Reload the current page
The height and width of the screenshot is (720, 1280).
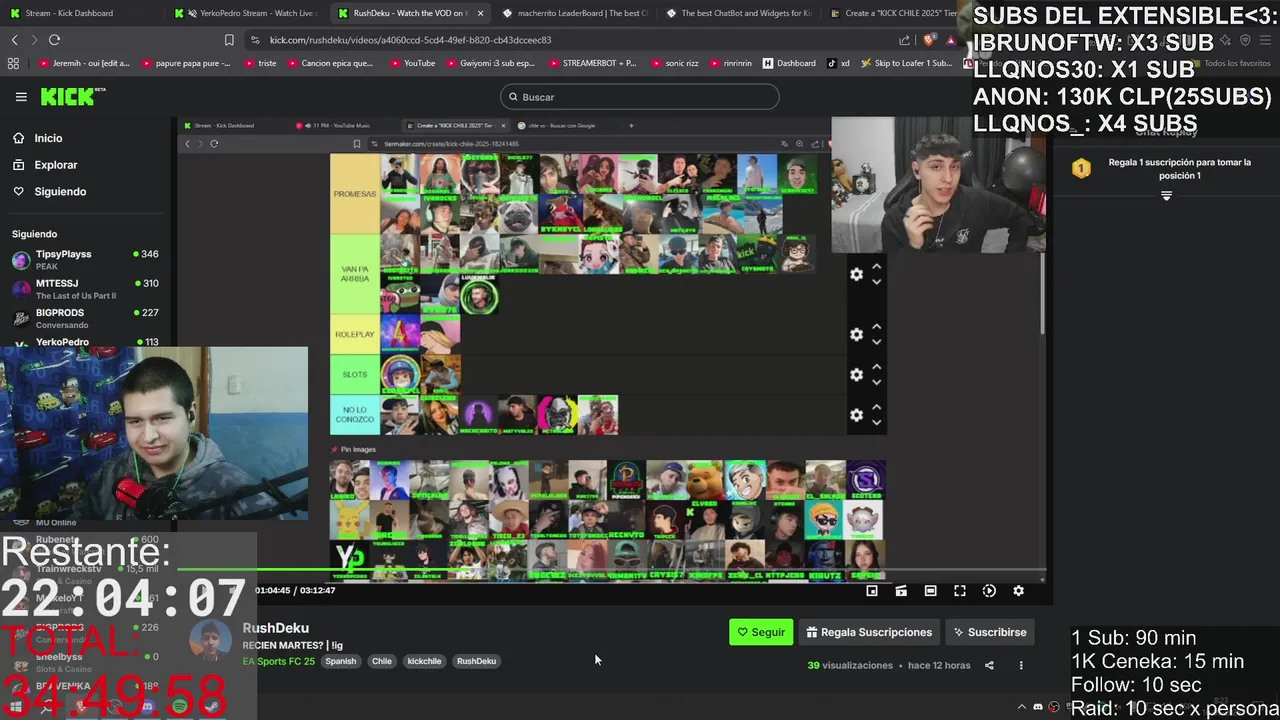(x=54, y=40)
